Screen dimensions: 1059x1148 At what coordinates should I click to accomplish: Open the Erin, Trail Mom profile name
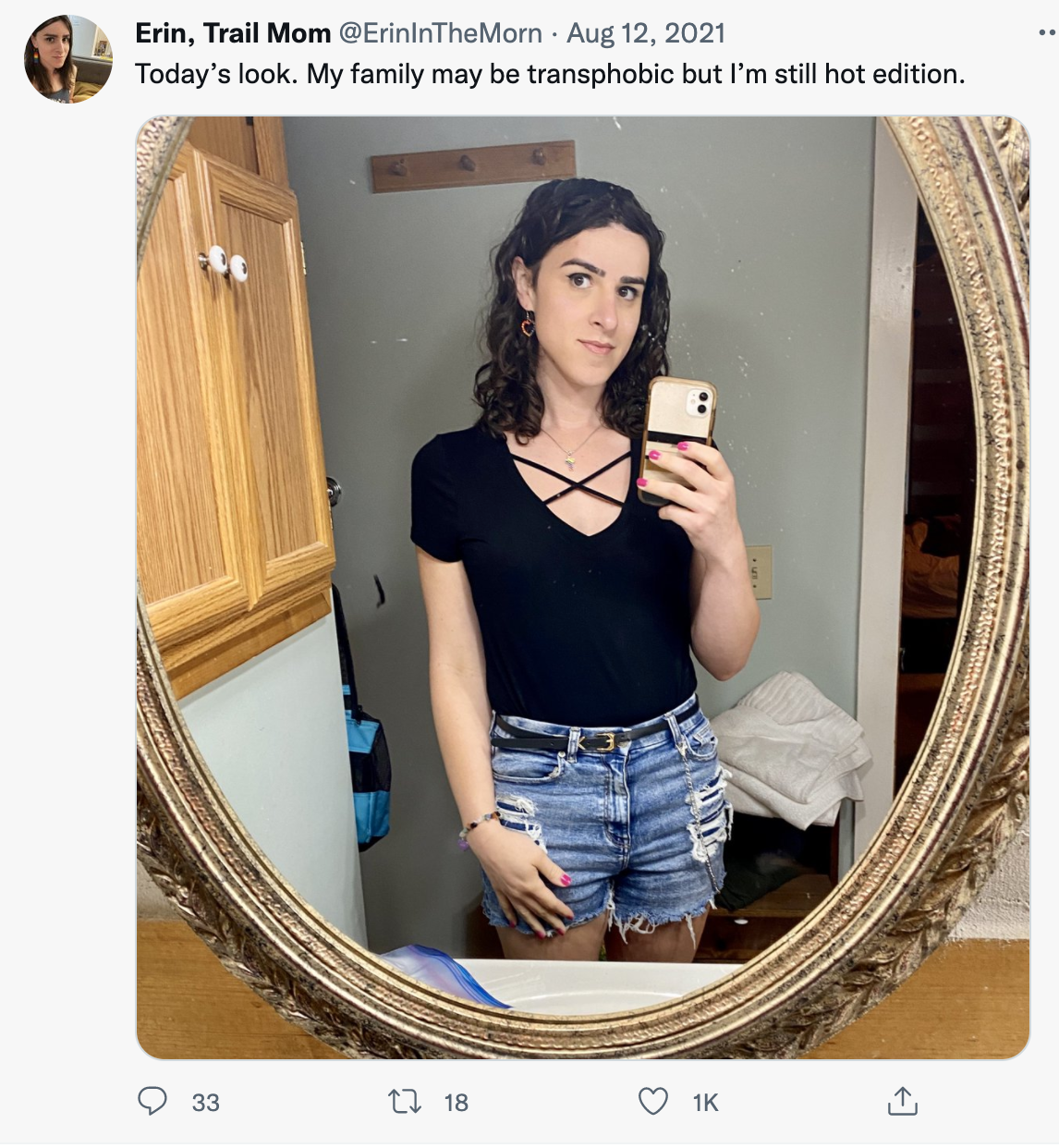click(x=233, y=33)
